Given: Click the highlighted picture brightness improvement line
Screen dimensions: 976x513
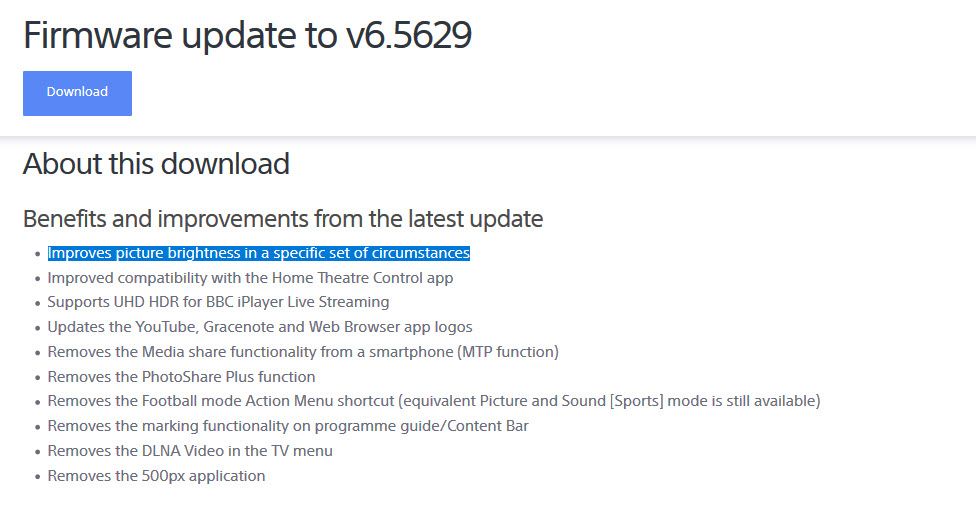Looking at the screenshot, I should [x=258, y=253].
